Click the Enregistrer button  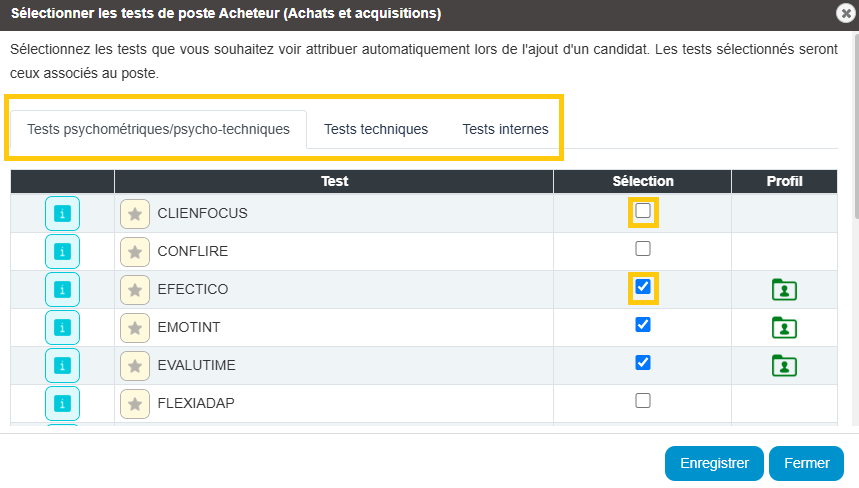click(x=714, y=463)
